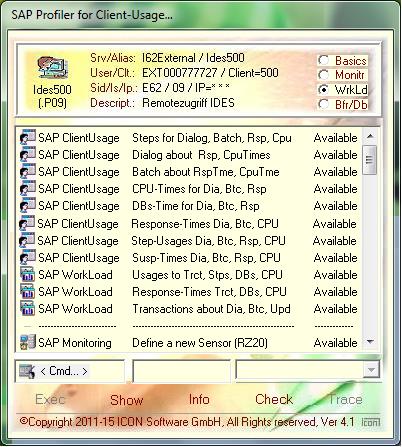Click the disabled Trace button

[345, 399]
